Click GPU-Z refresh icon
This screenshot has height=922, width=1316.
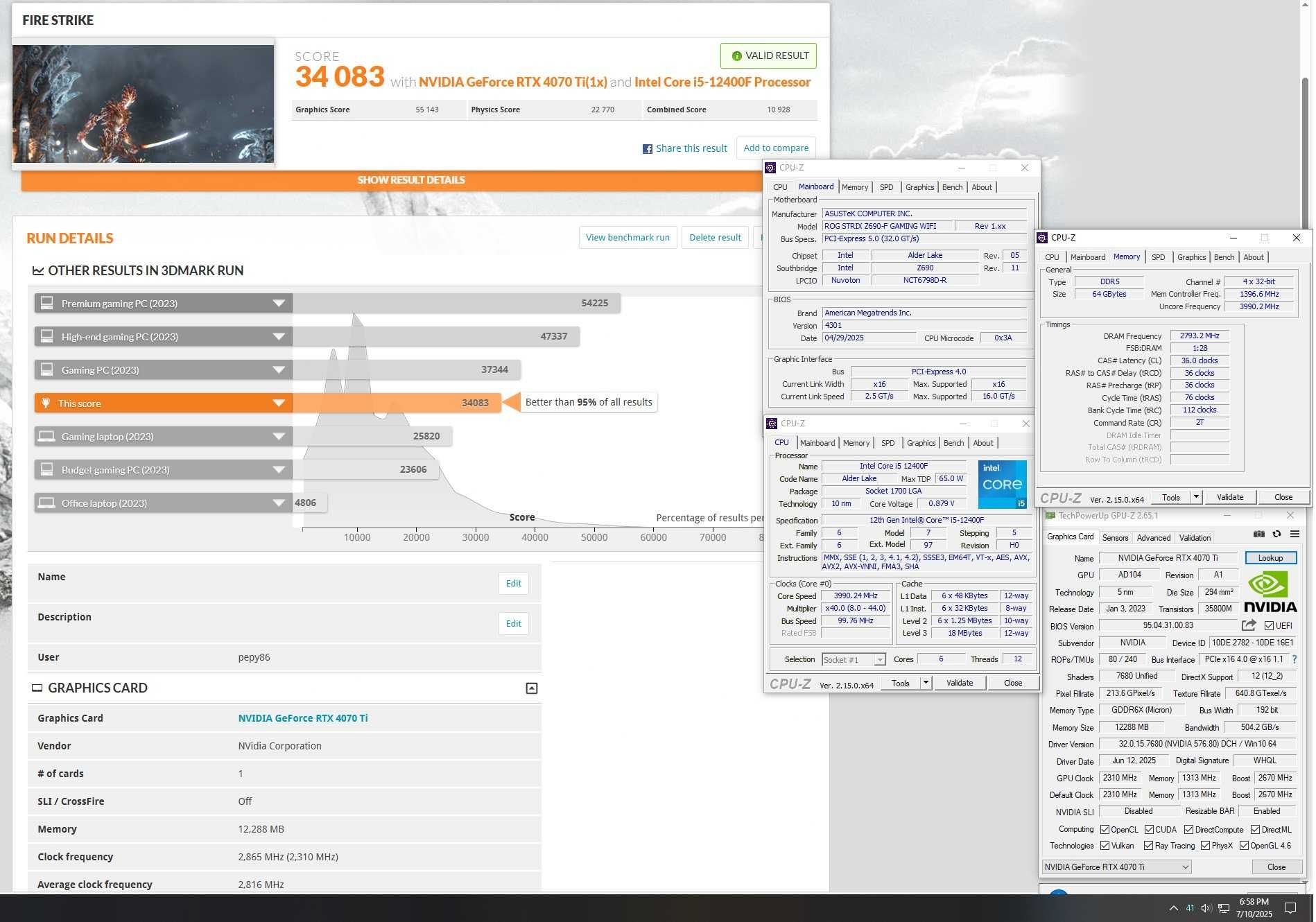1276,534
